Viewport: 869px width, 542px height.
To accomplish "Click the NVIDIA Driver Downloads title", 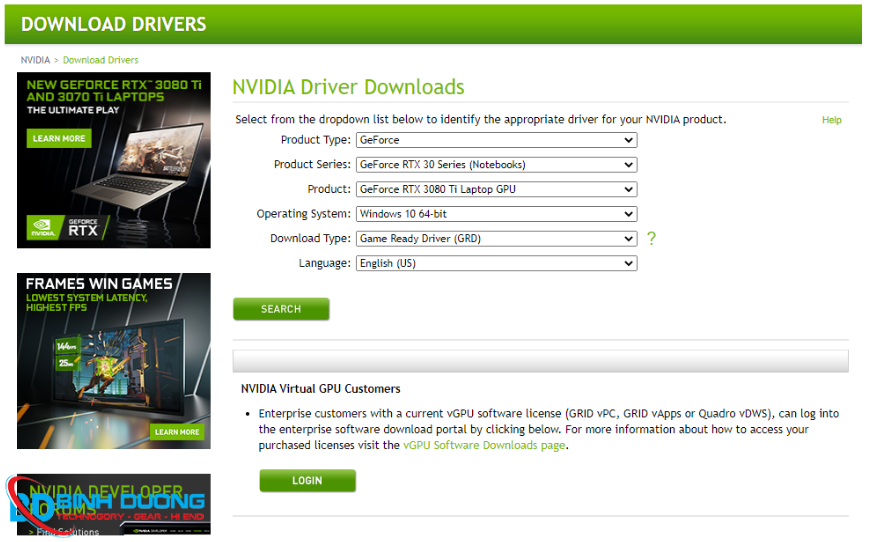I will 348,87.
